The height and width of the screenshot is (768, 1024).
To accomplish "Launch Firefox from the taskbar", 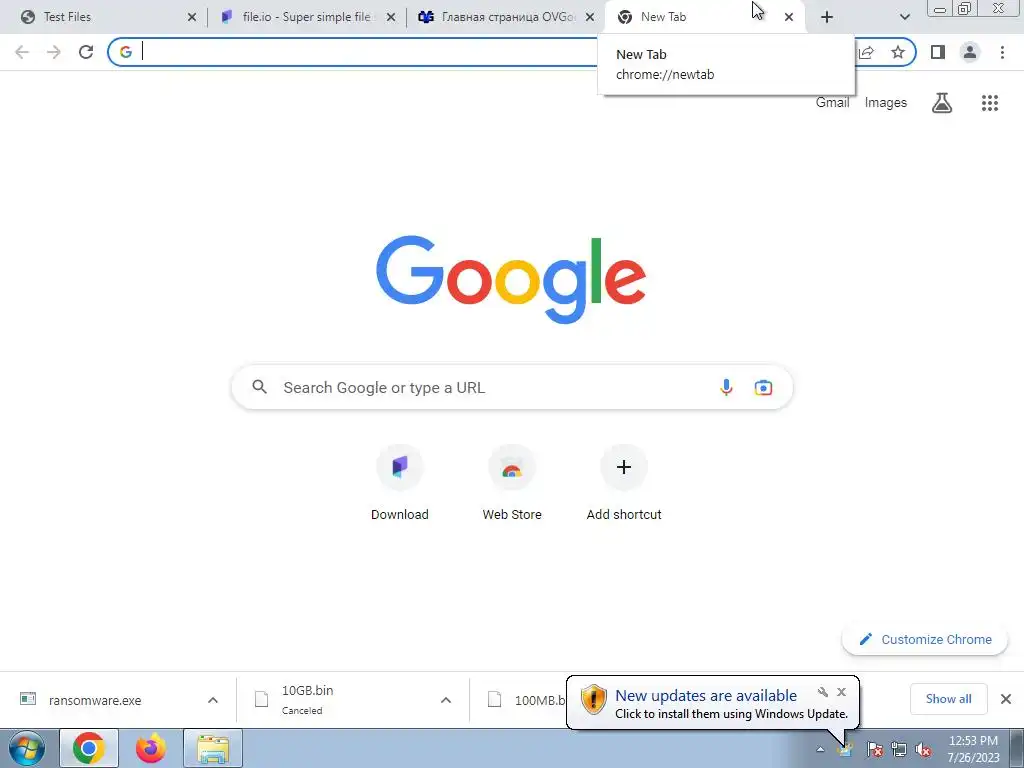I will [151, 748].
